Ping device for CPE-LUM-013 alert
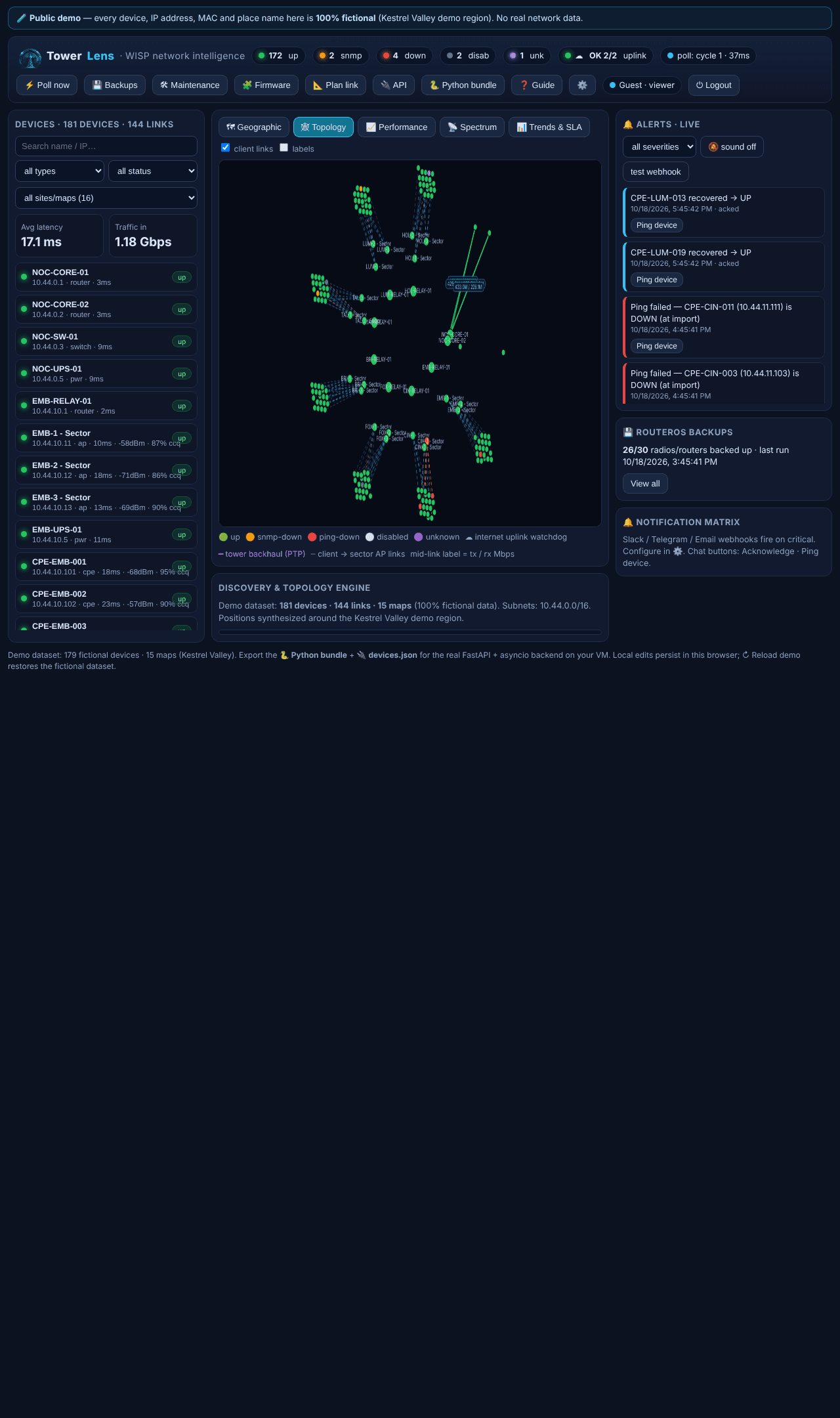This screenshot has height=1418, width=840. [657, 225]
